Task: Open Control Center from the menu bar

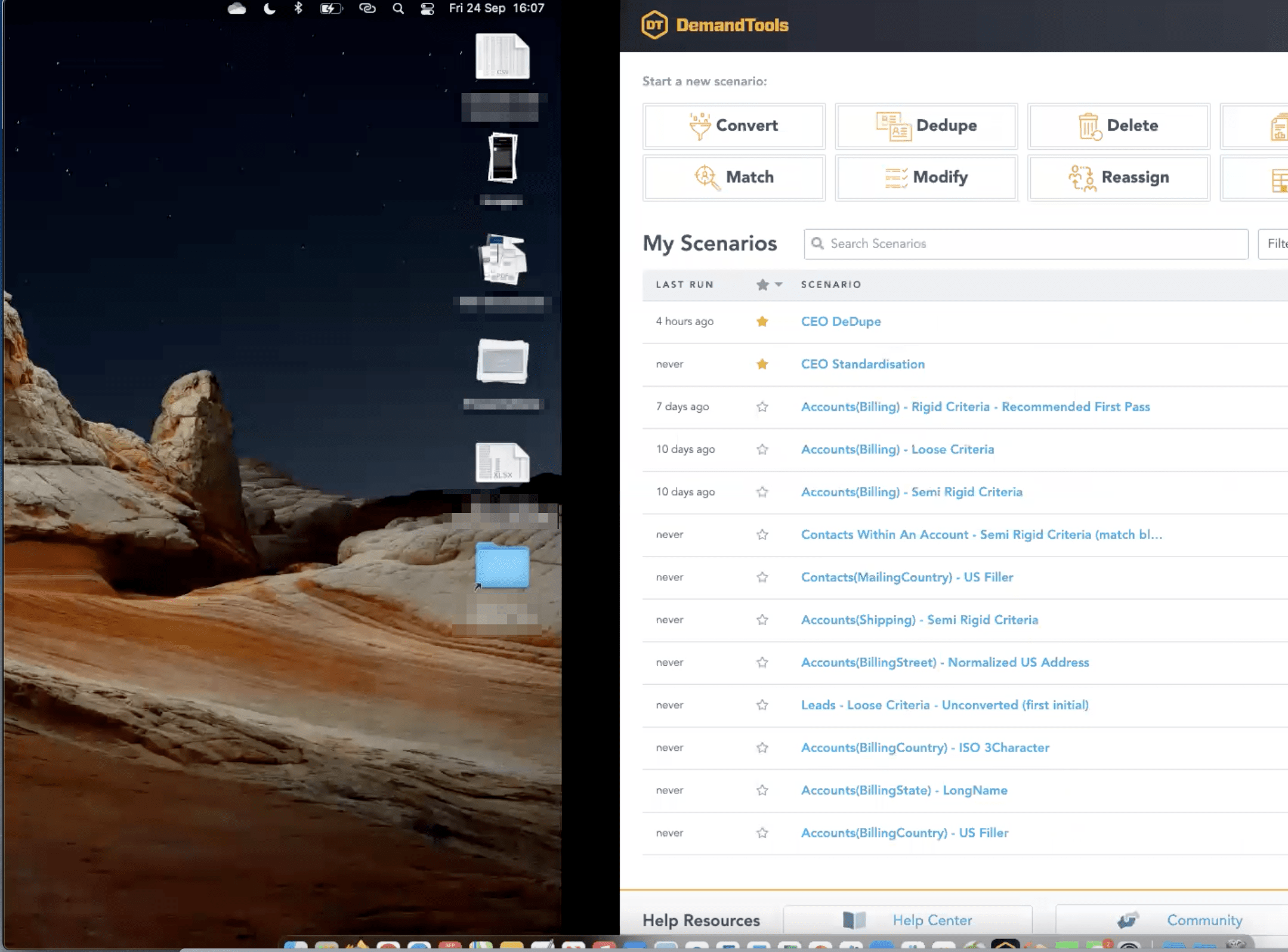Action: click(427, 8)
